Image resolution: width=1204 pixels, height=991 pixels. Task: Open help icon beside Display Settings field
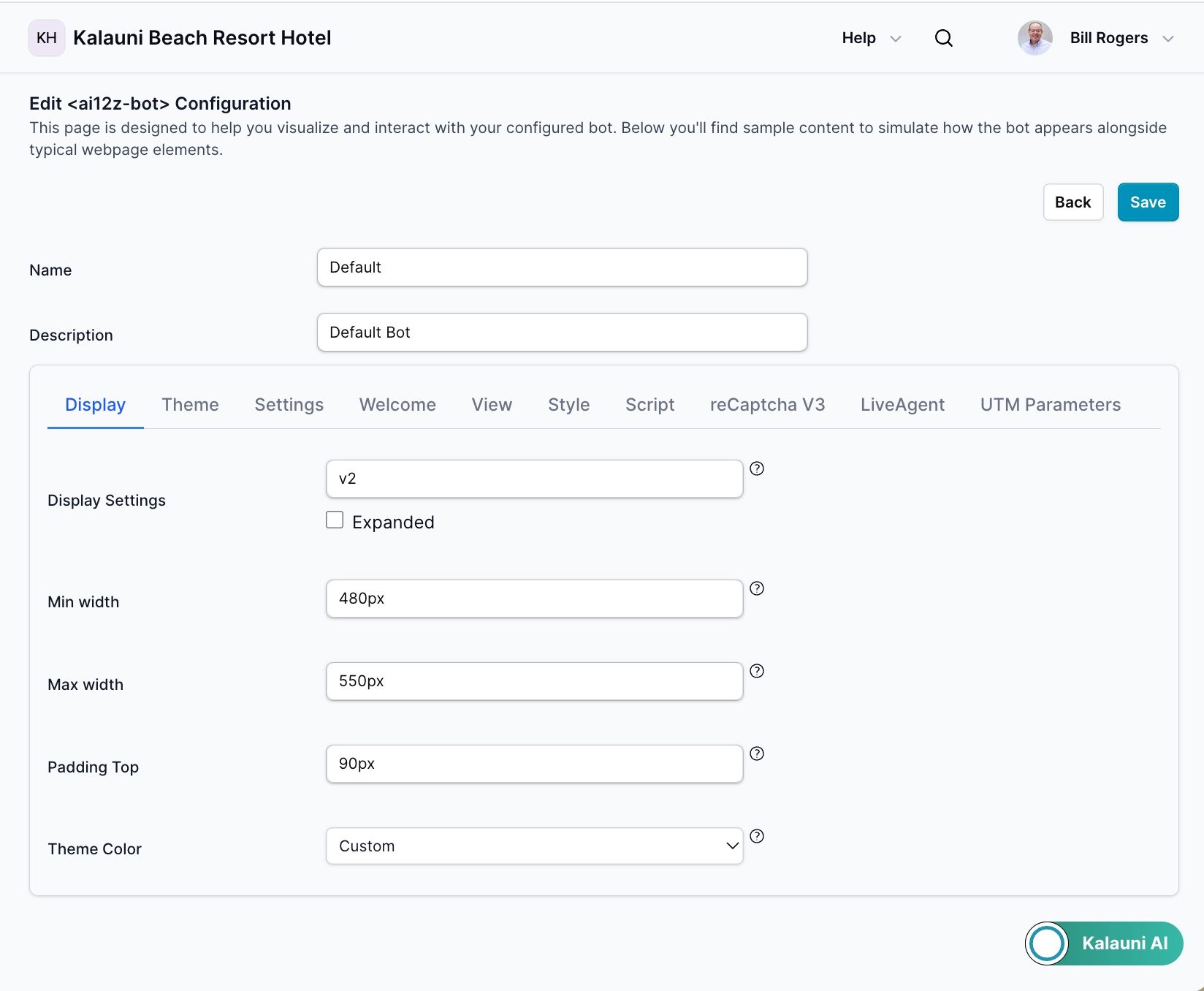(x=757, y=468)
